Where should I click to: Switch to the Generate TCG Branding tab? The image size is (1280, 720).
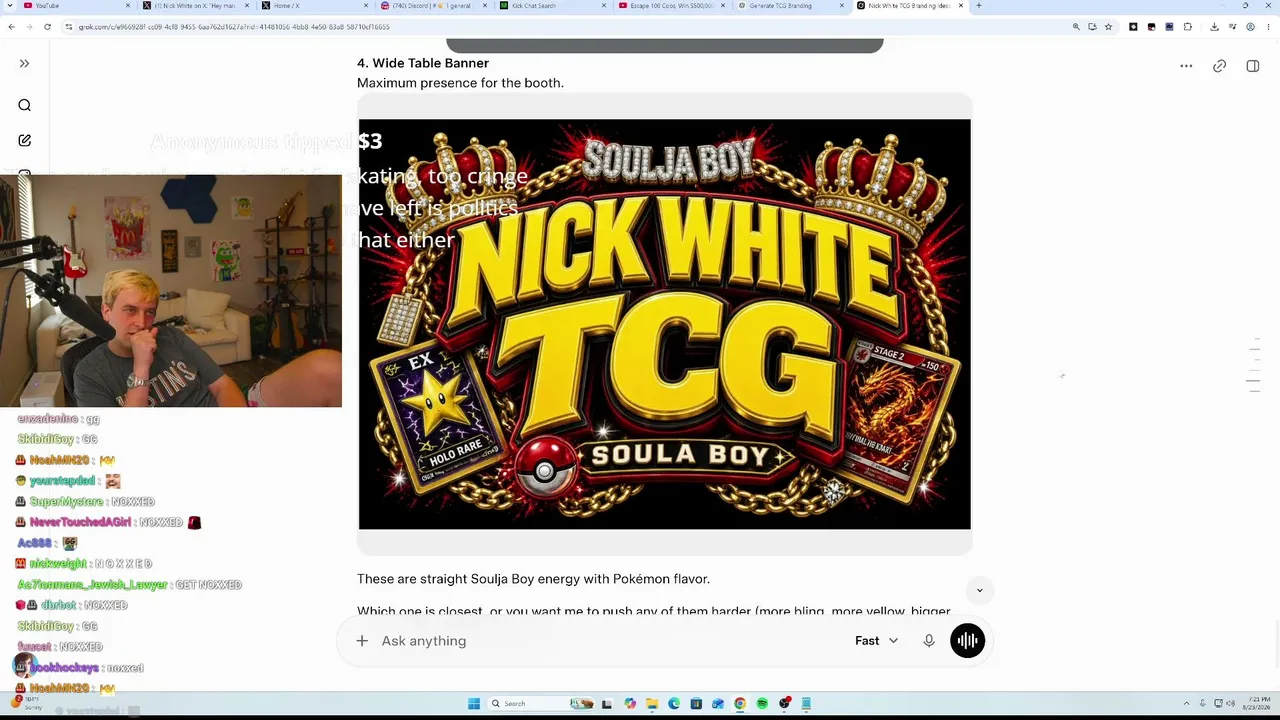pyautogui.click(x=789, y=6)
